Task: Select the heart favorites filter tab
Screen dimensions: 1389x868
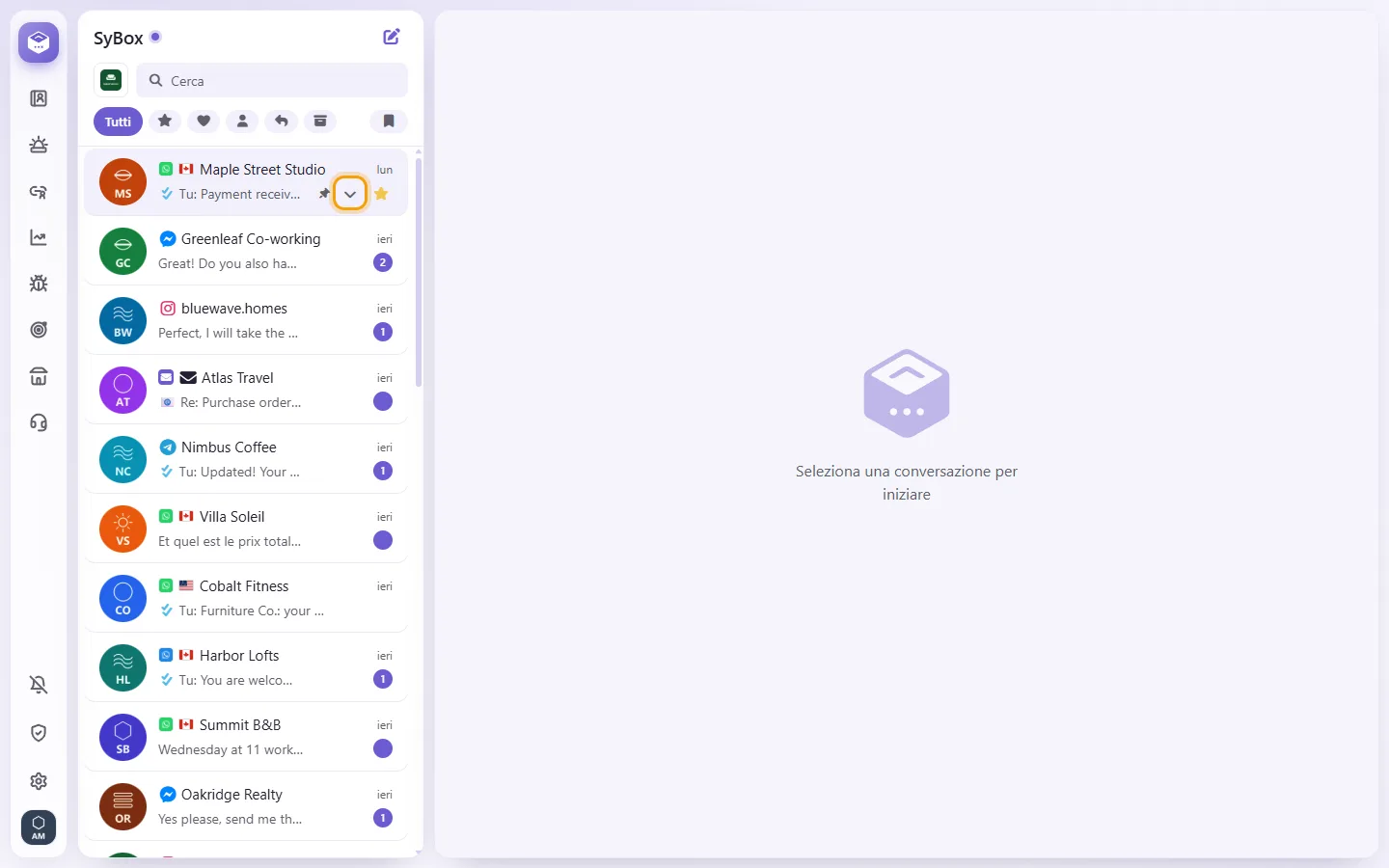Action: [x=204, y=121]
